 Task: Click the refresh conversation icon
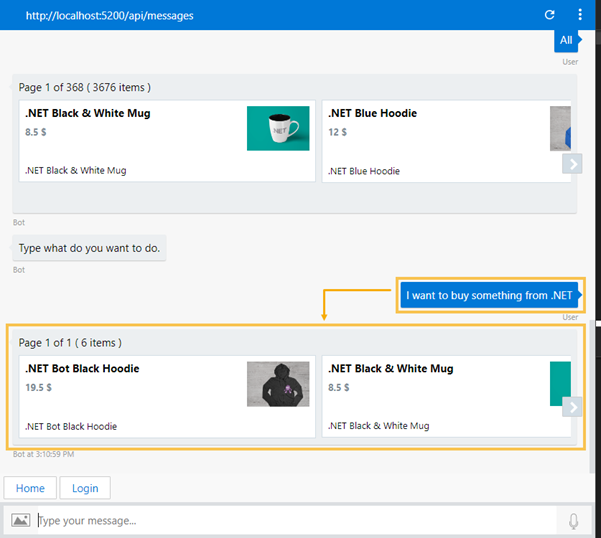click(x=549, y=15)
